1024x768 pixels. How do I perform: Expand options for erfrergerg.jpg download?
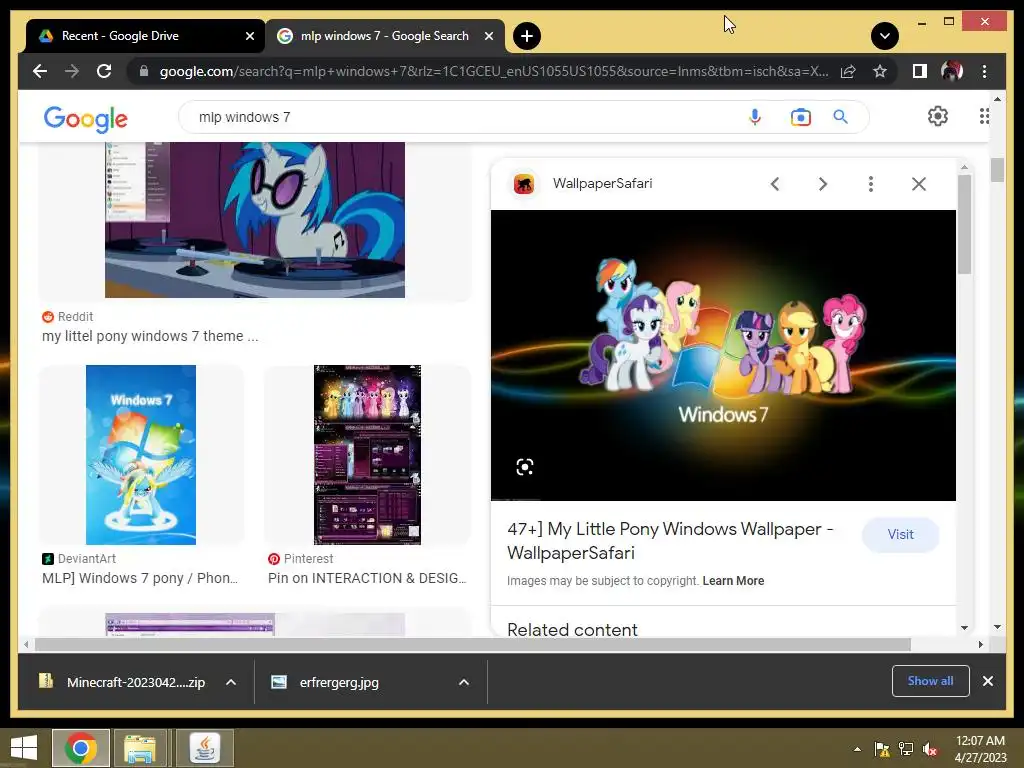(x=464, y=682)
